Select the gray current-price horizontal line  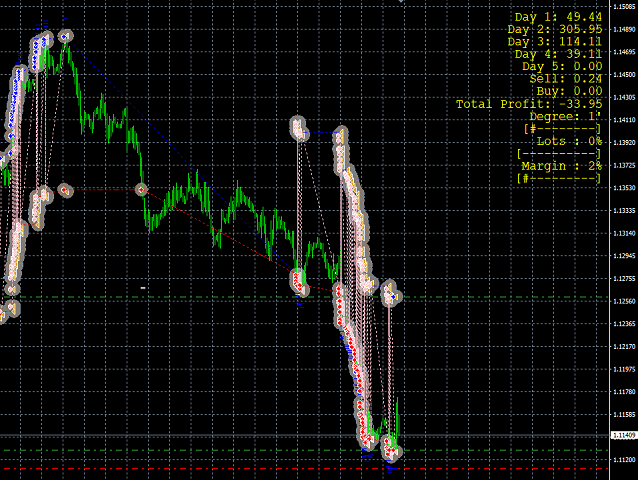tap(304, 436)
